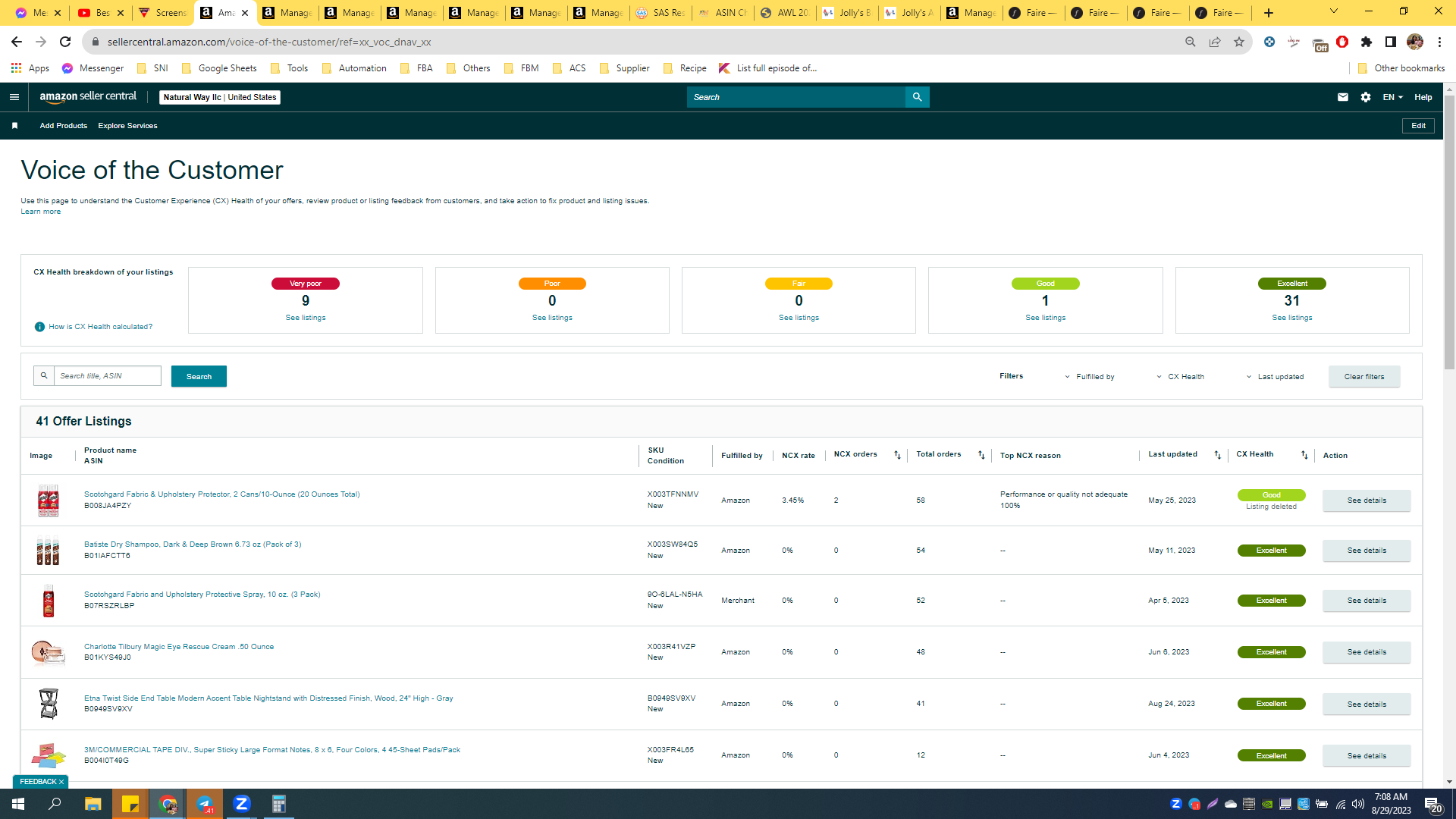Click the teal Search button
This screenshot has width=1456, height=819.
point(199,376)
